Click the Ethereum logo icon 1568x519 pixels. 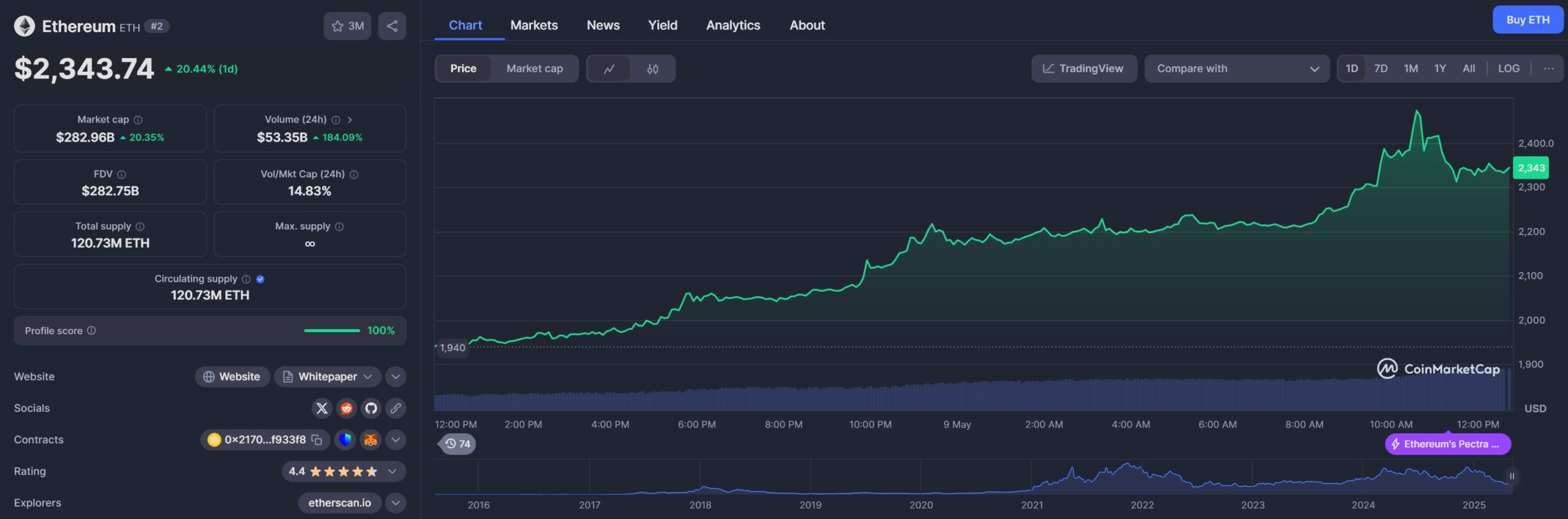point(24,26)
